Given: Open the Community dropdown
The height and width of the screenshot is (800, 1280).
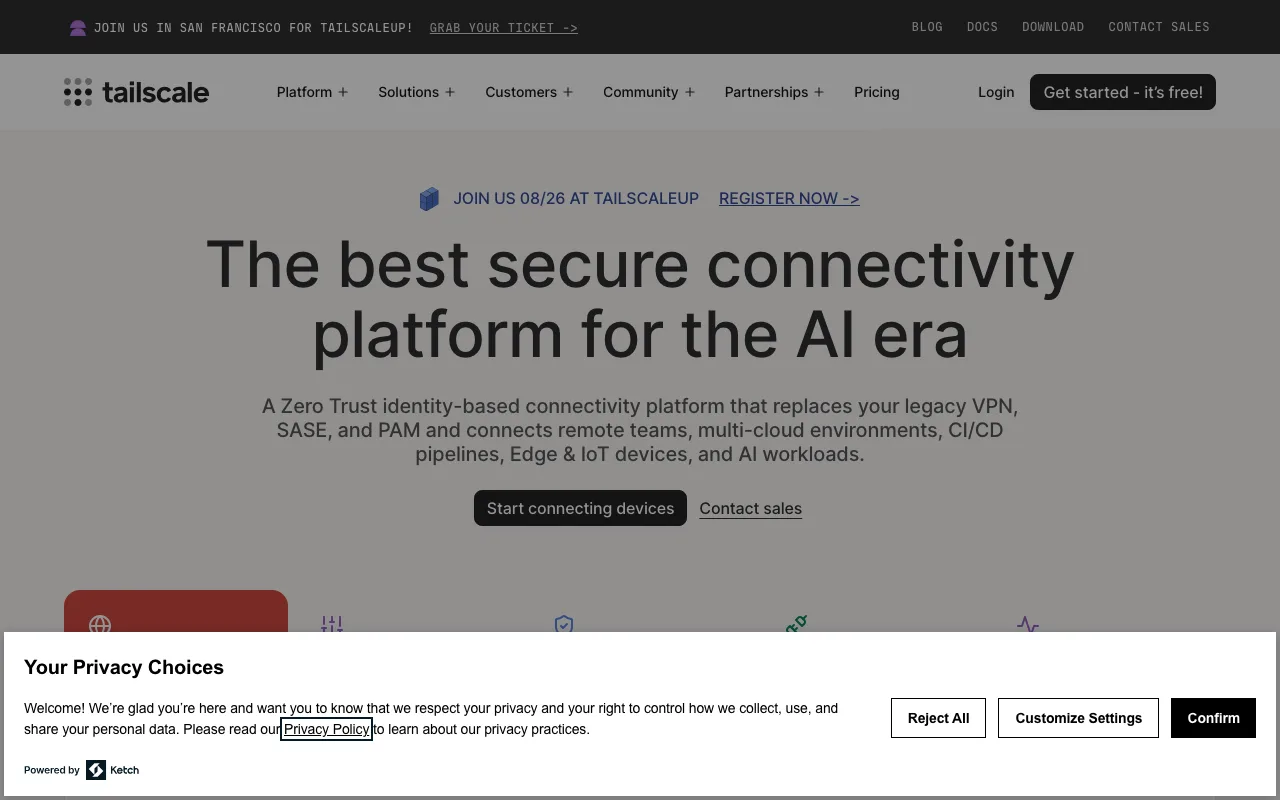Looking at the screenshot, I should click(x=648, y=92).
